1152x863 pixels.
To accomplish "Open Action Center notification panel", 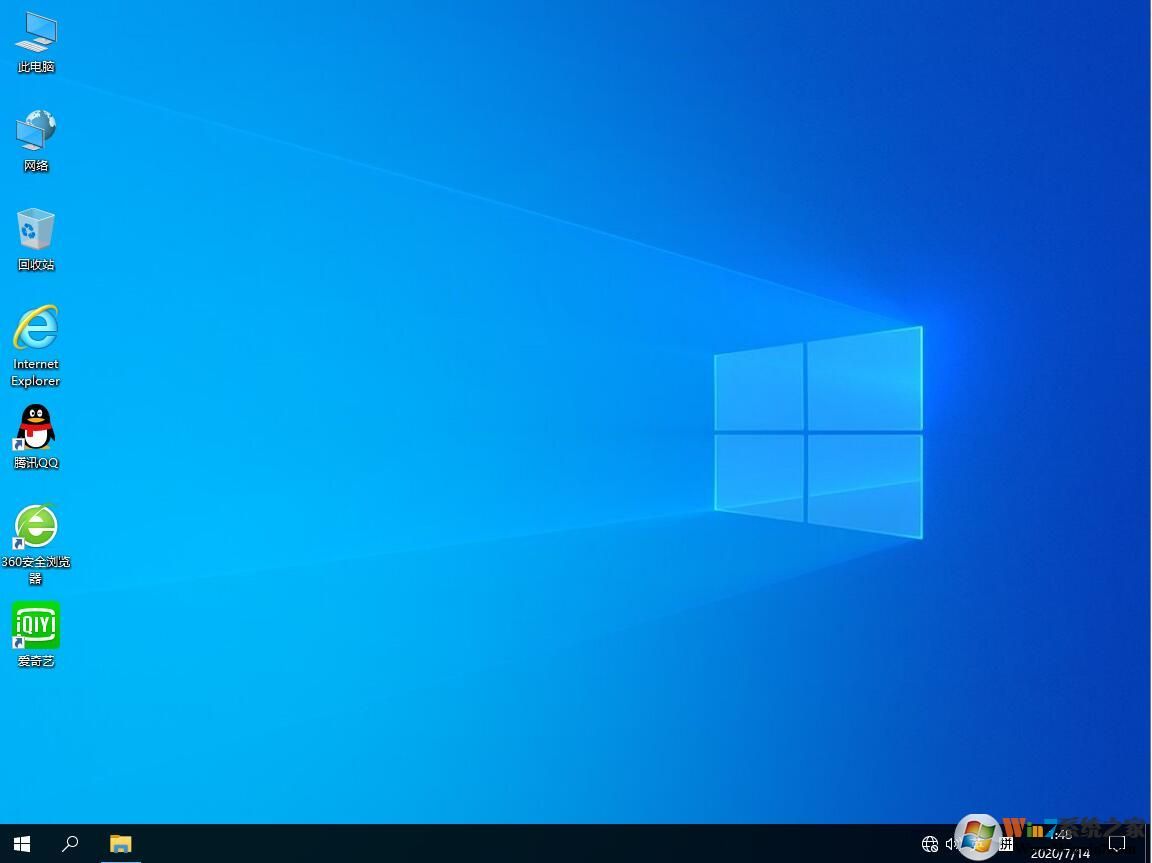I will (1116, 843).
